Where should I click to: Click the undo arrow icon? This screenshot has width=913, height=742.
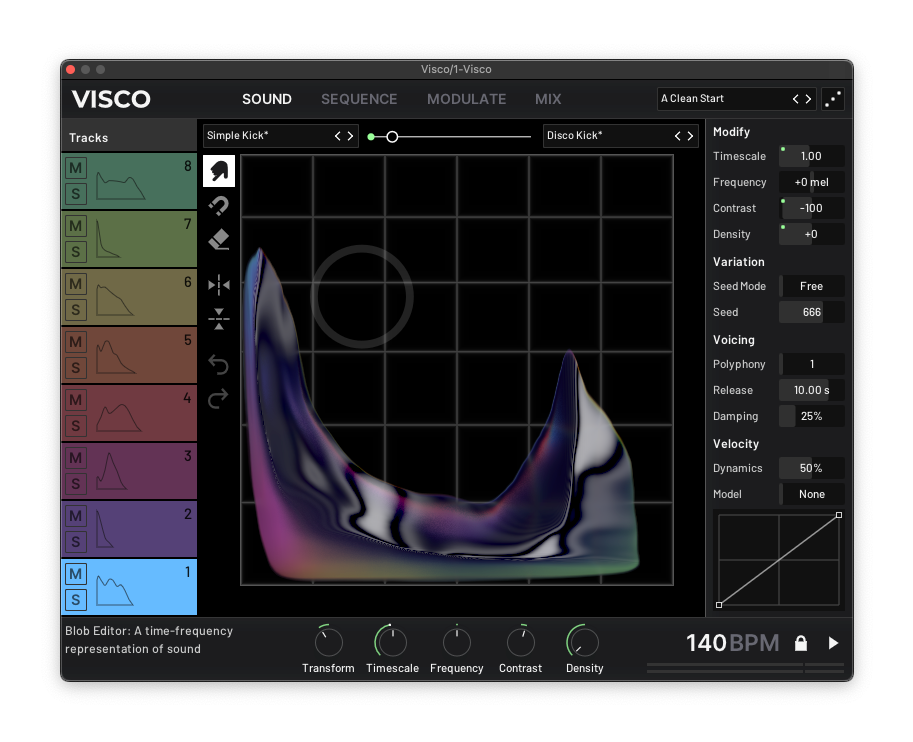(x=219, y=365)
